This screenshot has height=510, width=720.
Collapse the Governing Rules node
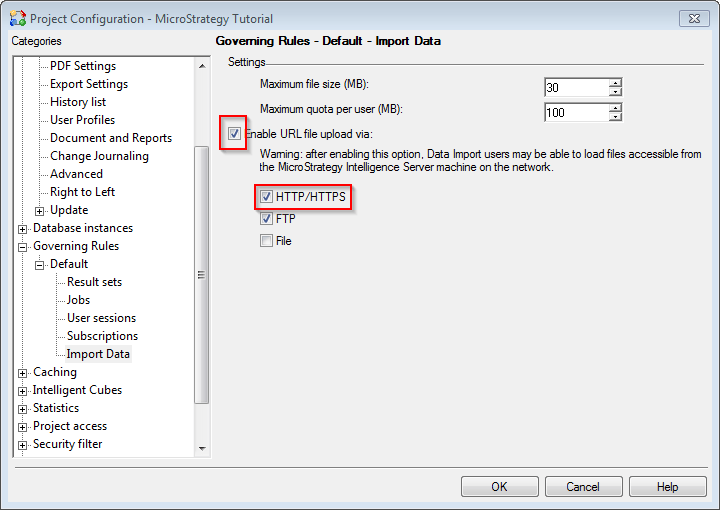23,246
